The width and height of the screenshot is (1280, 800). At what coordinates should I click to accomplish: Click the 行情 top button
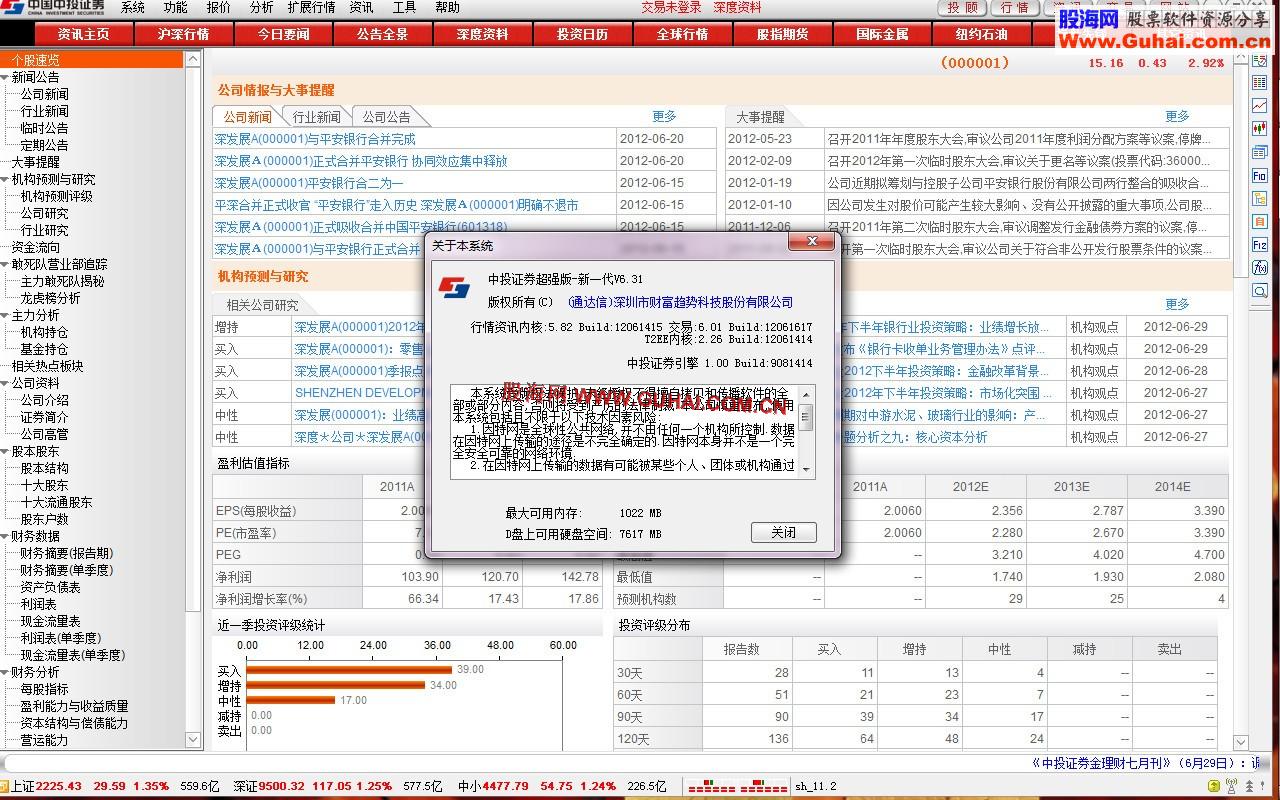(1015, 8)
